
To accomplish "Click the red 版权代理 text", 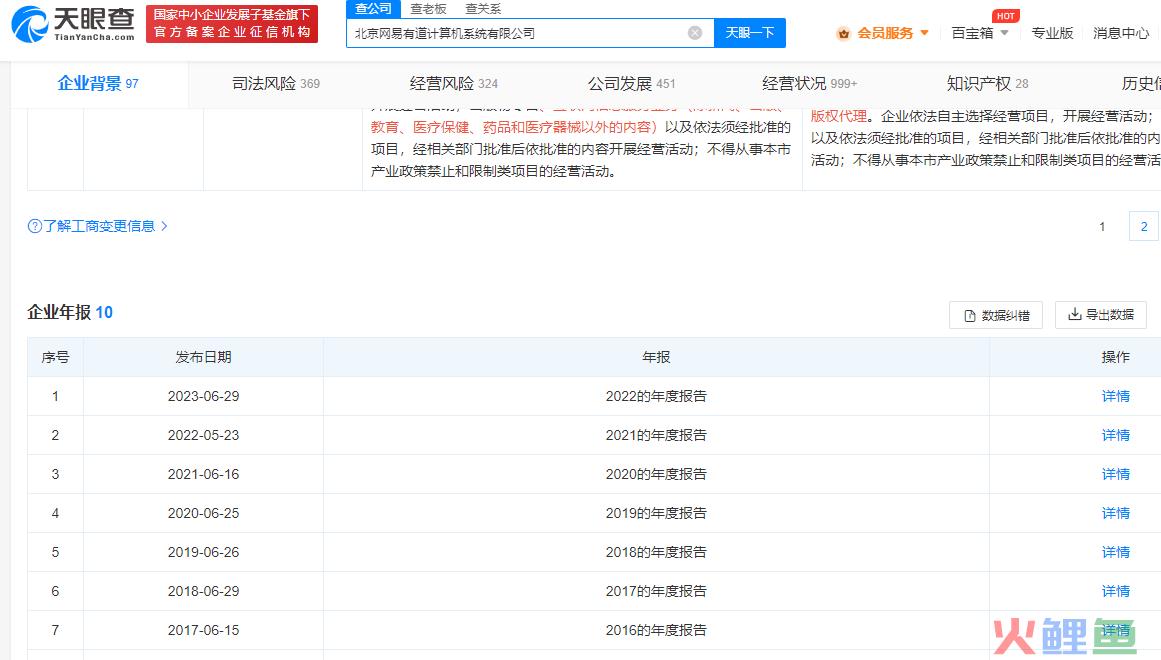I will pos(838,116).
